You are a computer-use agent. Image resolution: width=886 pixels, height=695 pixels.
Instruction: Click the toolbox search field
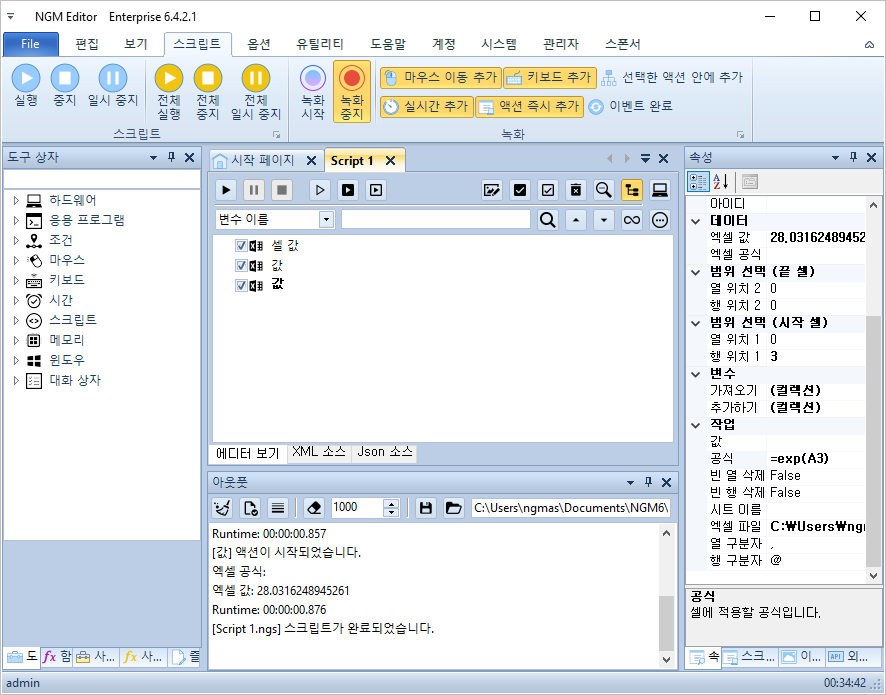pyautogui.click(x=102, y=180)
